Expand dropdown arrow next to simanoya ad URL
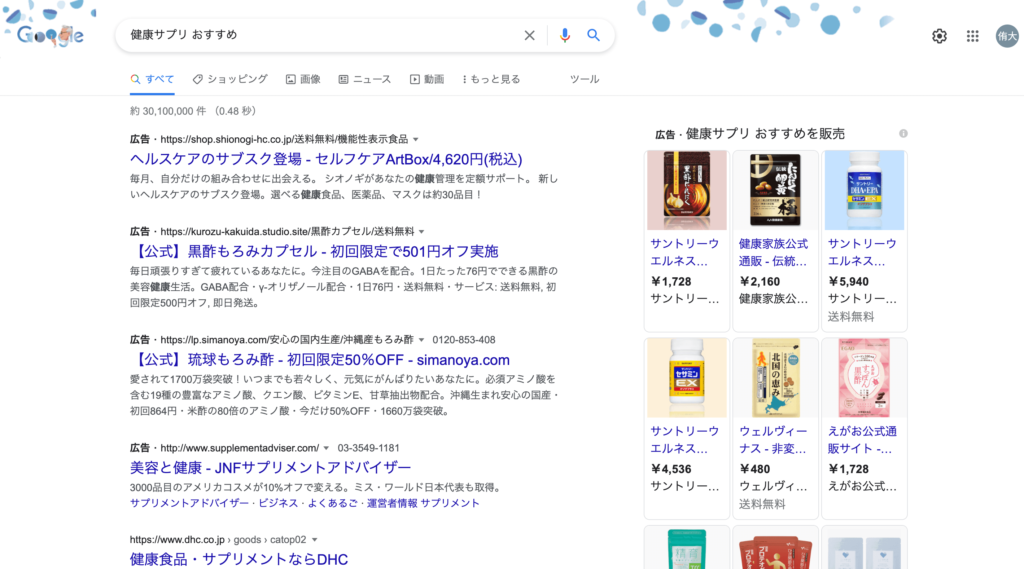The width and height of the screenshot is (1024, 569). pyautogui.click(x=421, y=340)
